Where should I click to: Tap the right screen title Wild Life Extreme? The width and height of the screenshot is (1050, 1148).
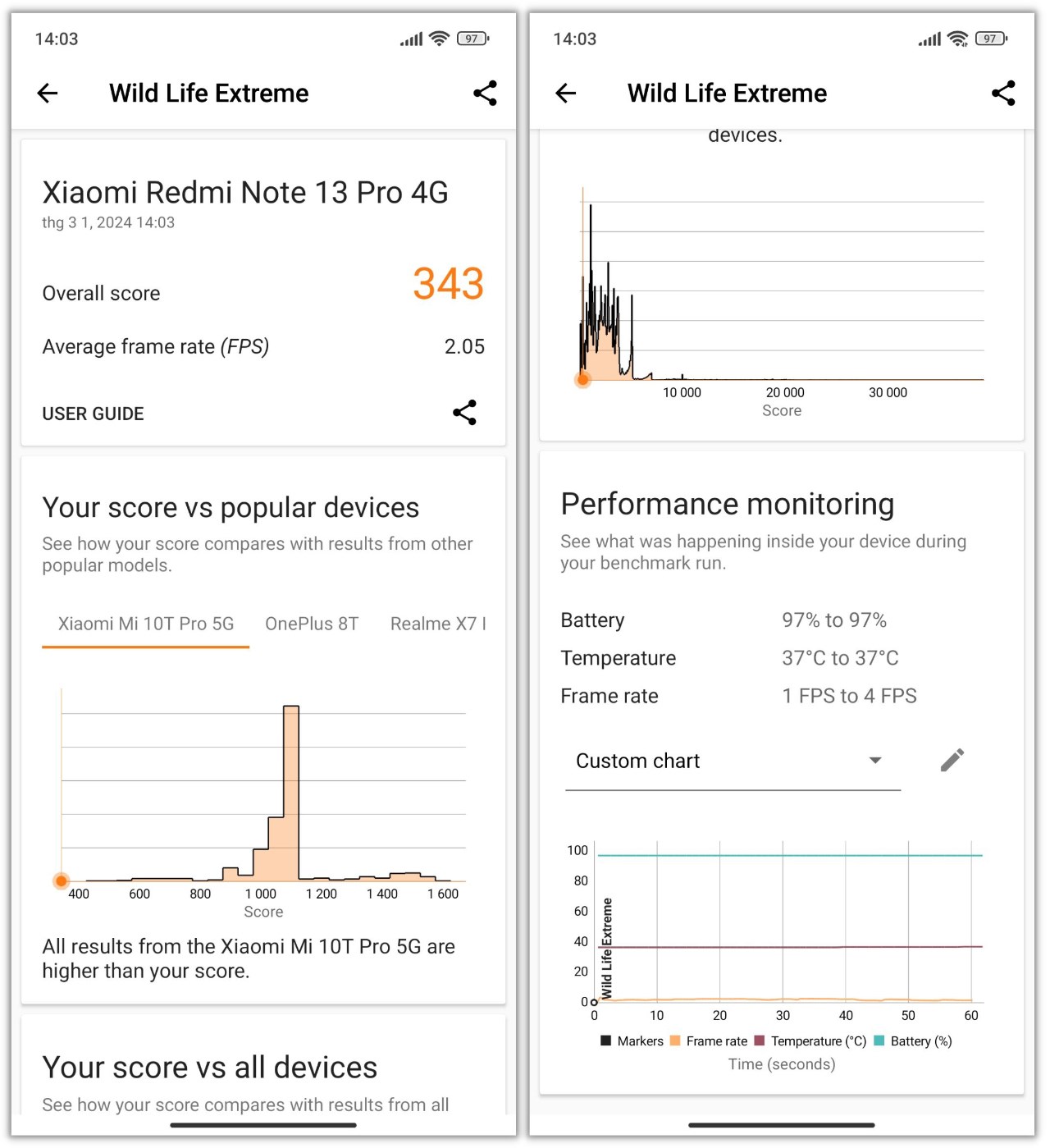pyautogui.click(x=727, y=94)
